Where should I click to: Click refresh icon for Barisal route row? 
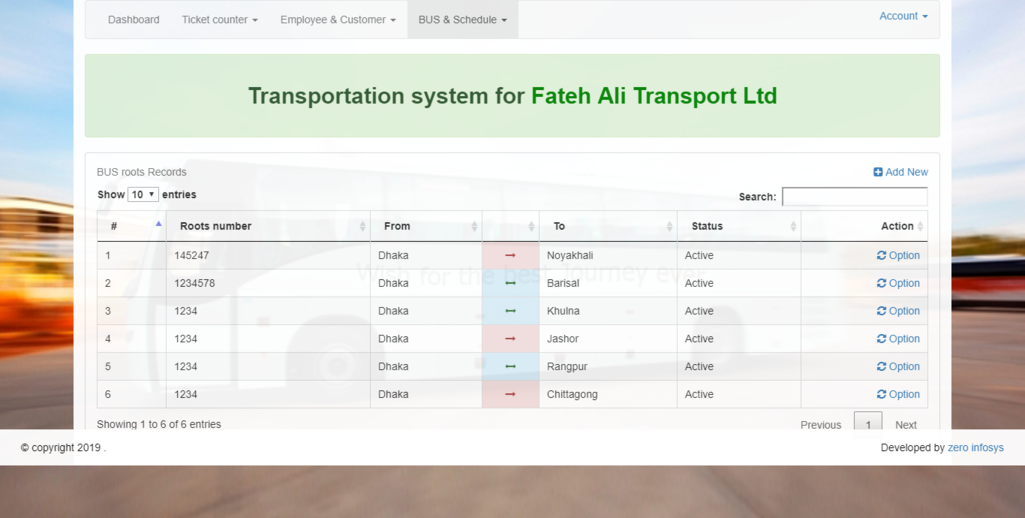(881, 283)
